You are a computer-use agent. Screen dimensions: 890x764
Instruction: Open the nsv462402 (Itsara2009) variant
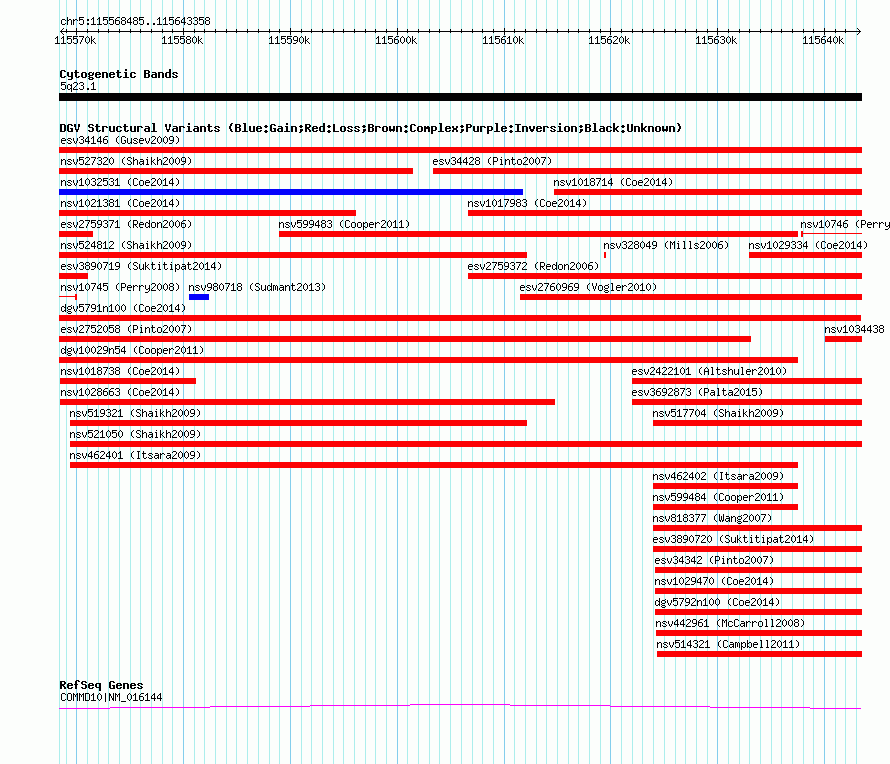pos(718,476)
